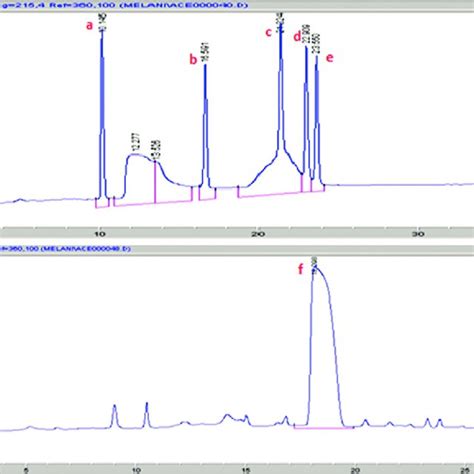The image size is (474, 474).
Task: Click the red peak label "e"
Action: click(329, 58)
